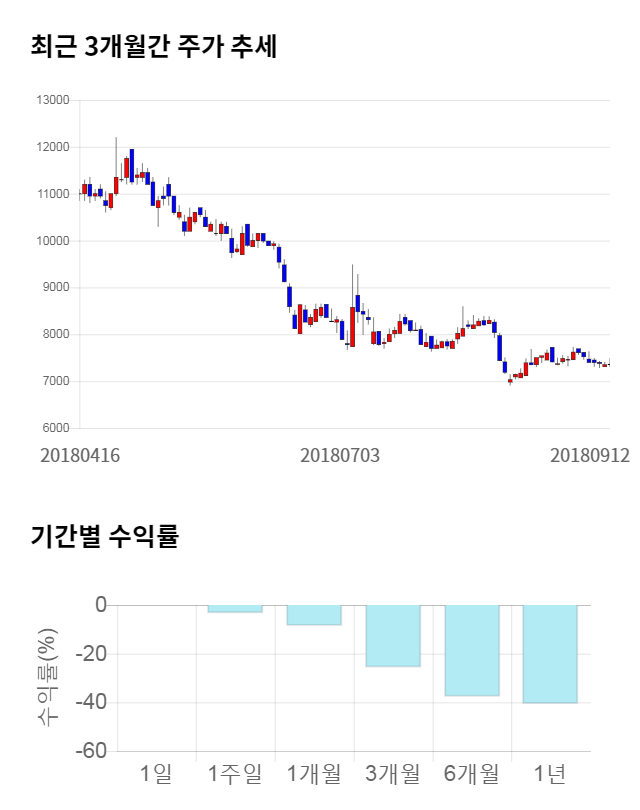Click the 6000 price axis label
This screenshot has width=640, height=810.
click(x=55, y=428)
